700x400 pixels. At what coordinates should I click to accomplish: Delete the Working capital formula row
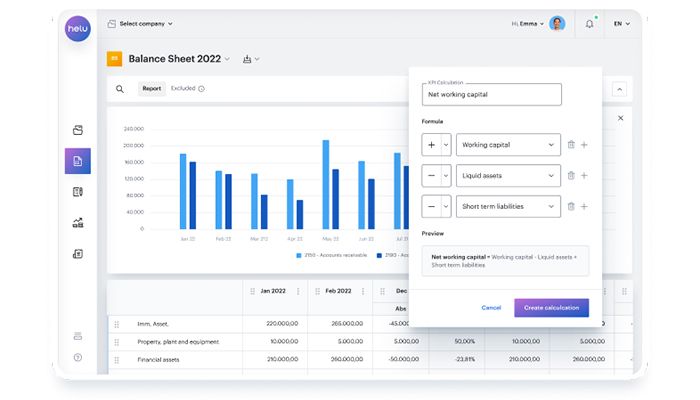(x=571, y=145)
